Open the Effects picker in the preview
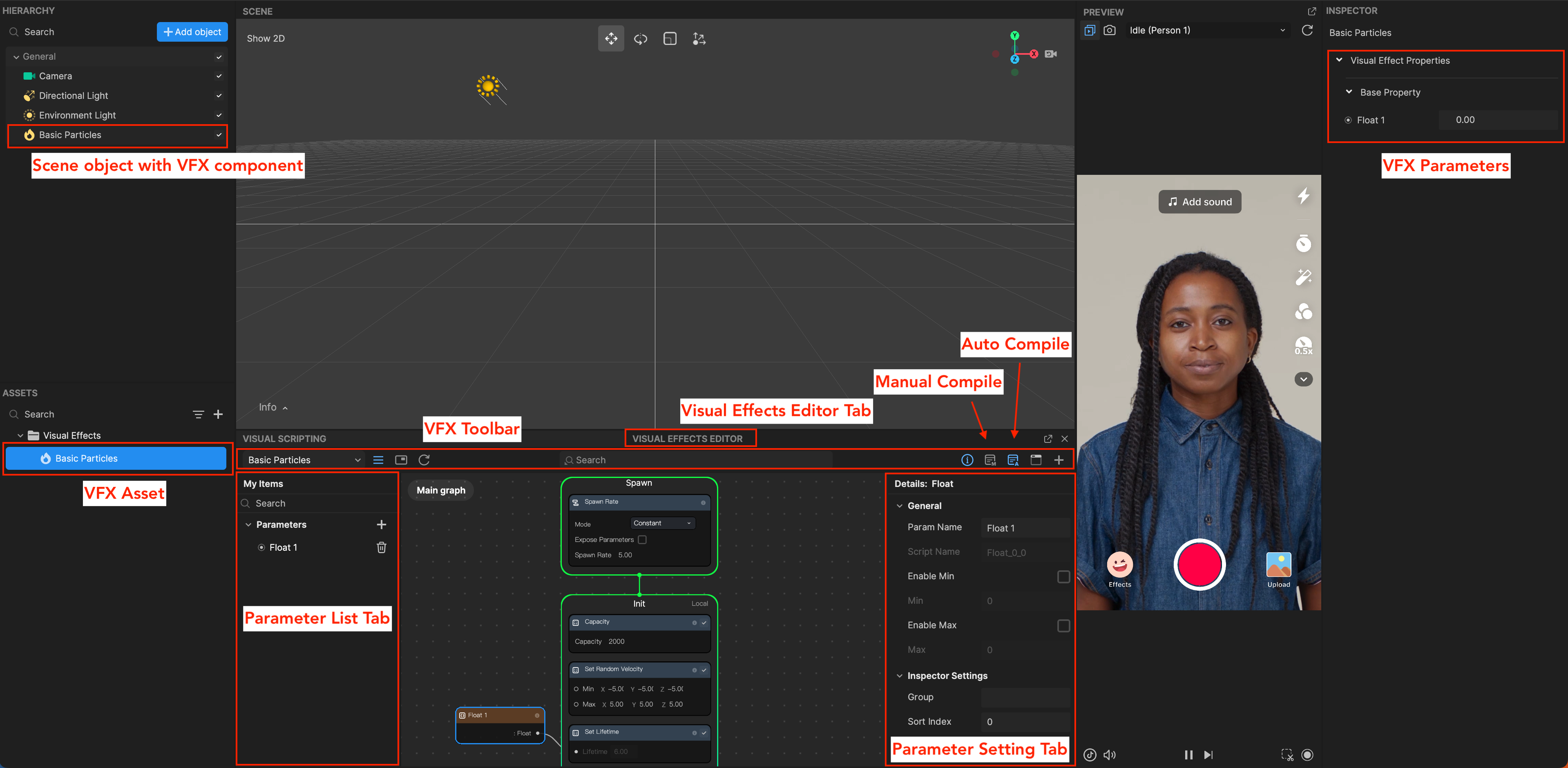The width and height of the screenshot is (1568, 768). coord(1119,566)
